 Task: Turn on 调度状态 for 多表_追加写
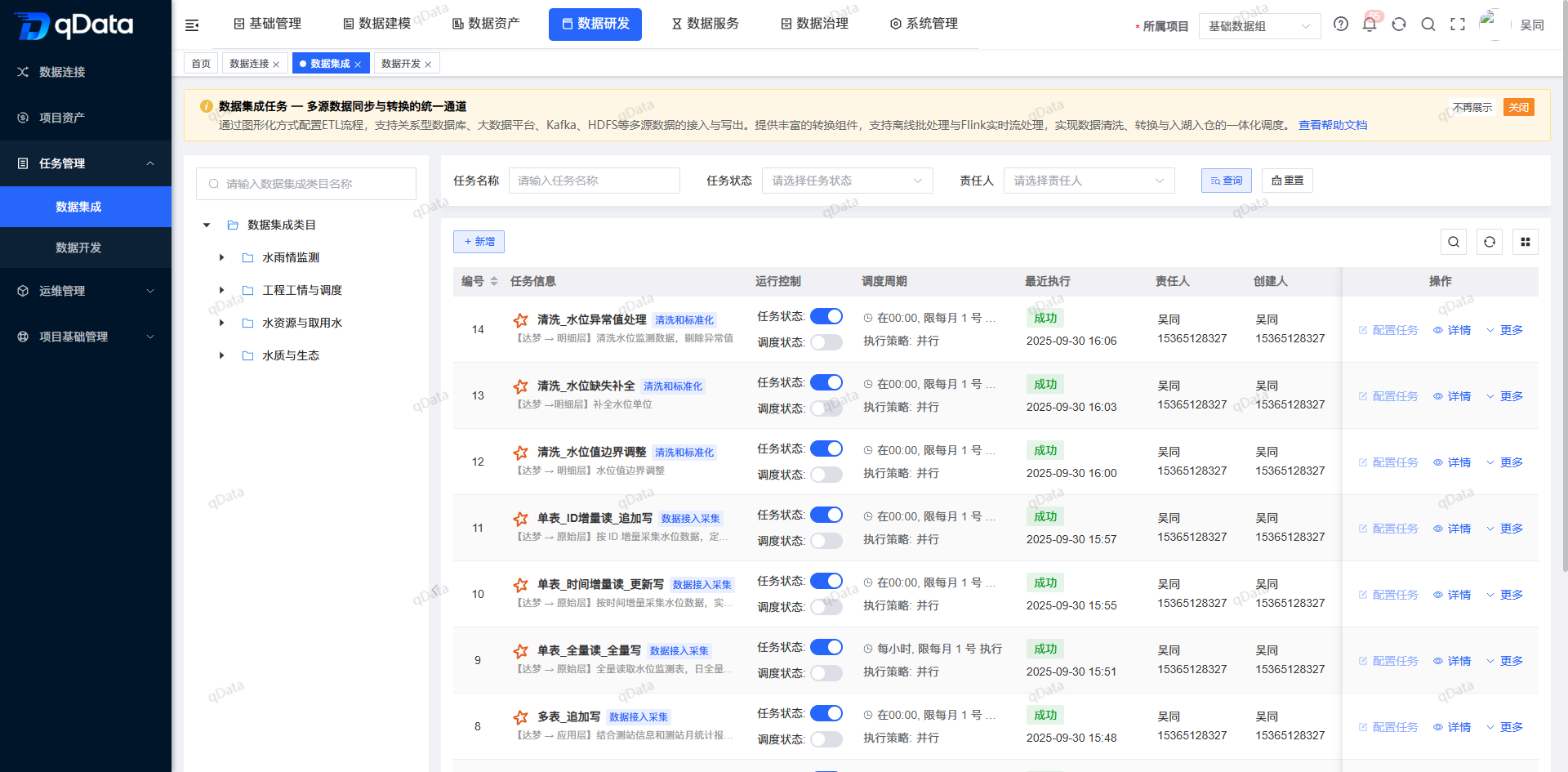point(826,739)
